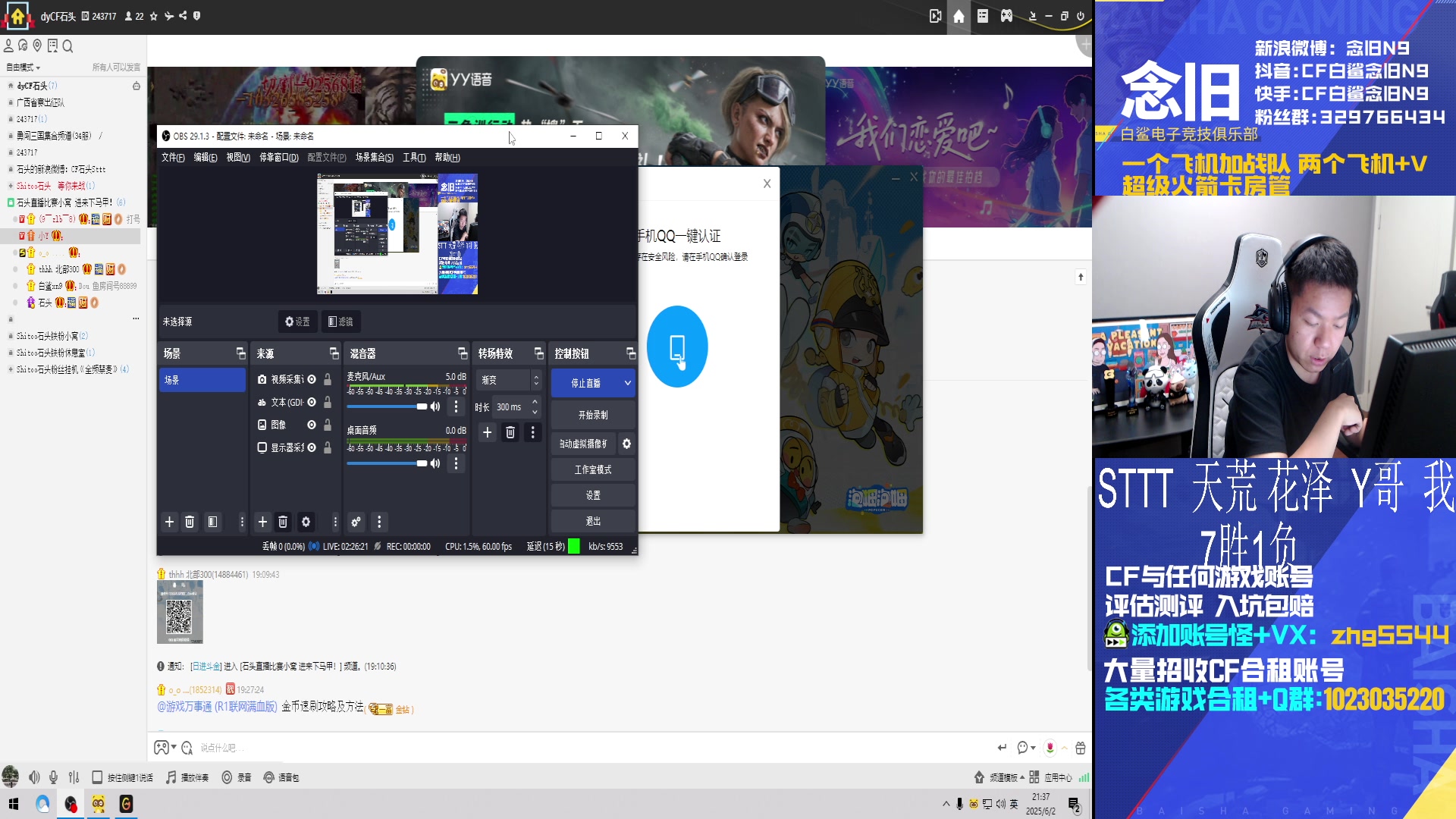
Task: Adjust the 麦克风/Aux volume slider
Action: point(388,406)
